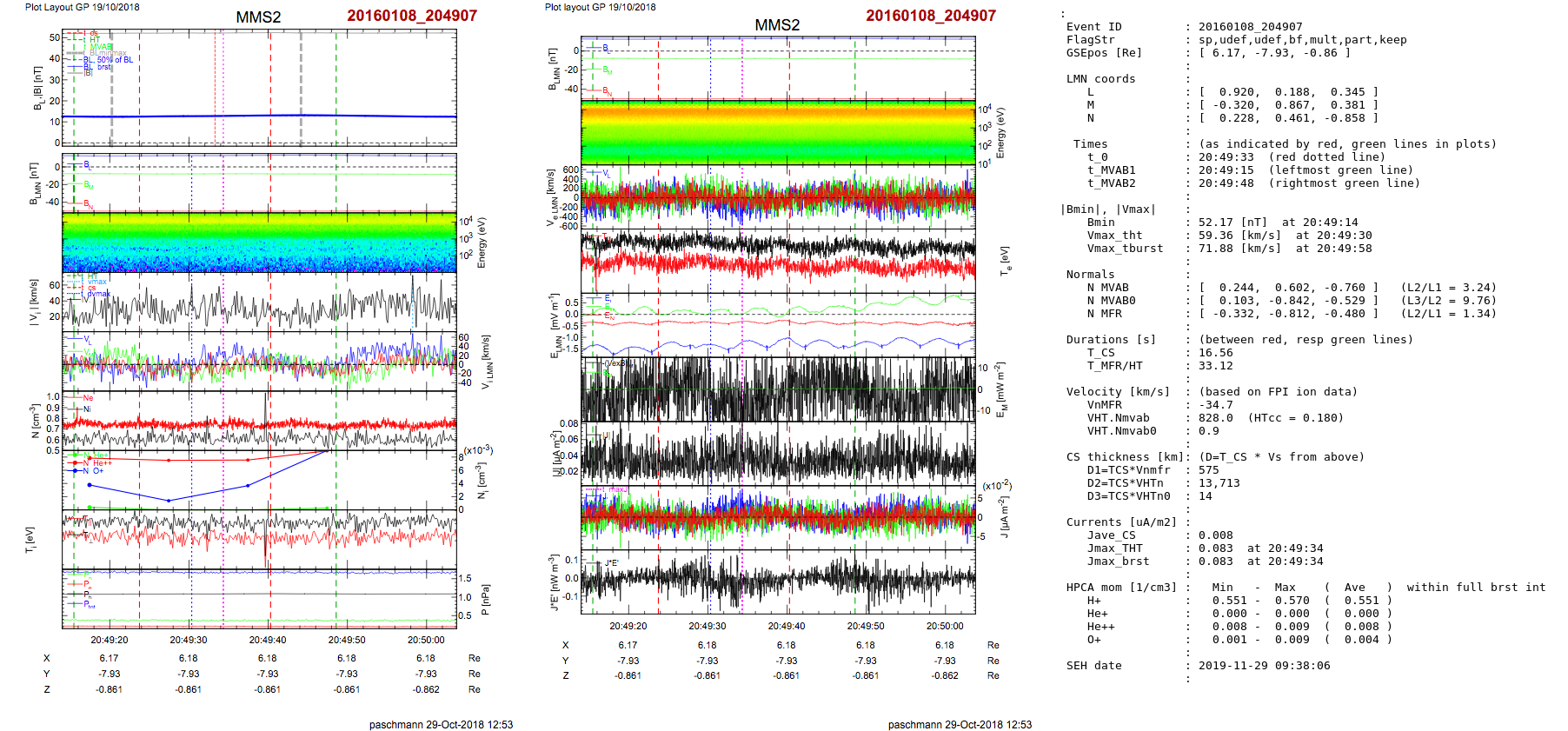Click the 20:49:30 time tick under the left plot
1568x731 pixels.
click(189, 640)
